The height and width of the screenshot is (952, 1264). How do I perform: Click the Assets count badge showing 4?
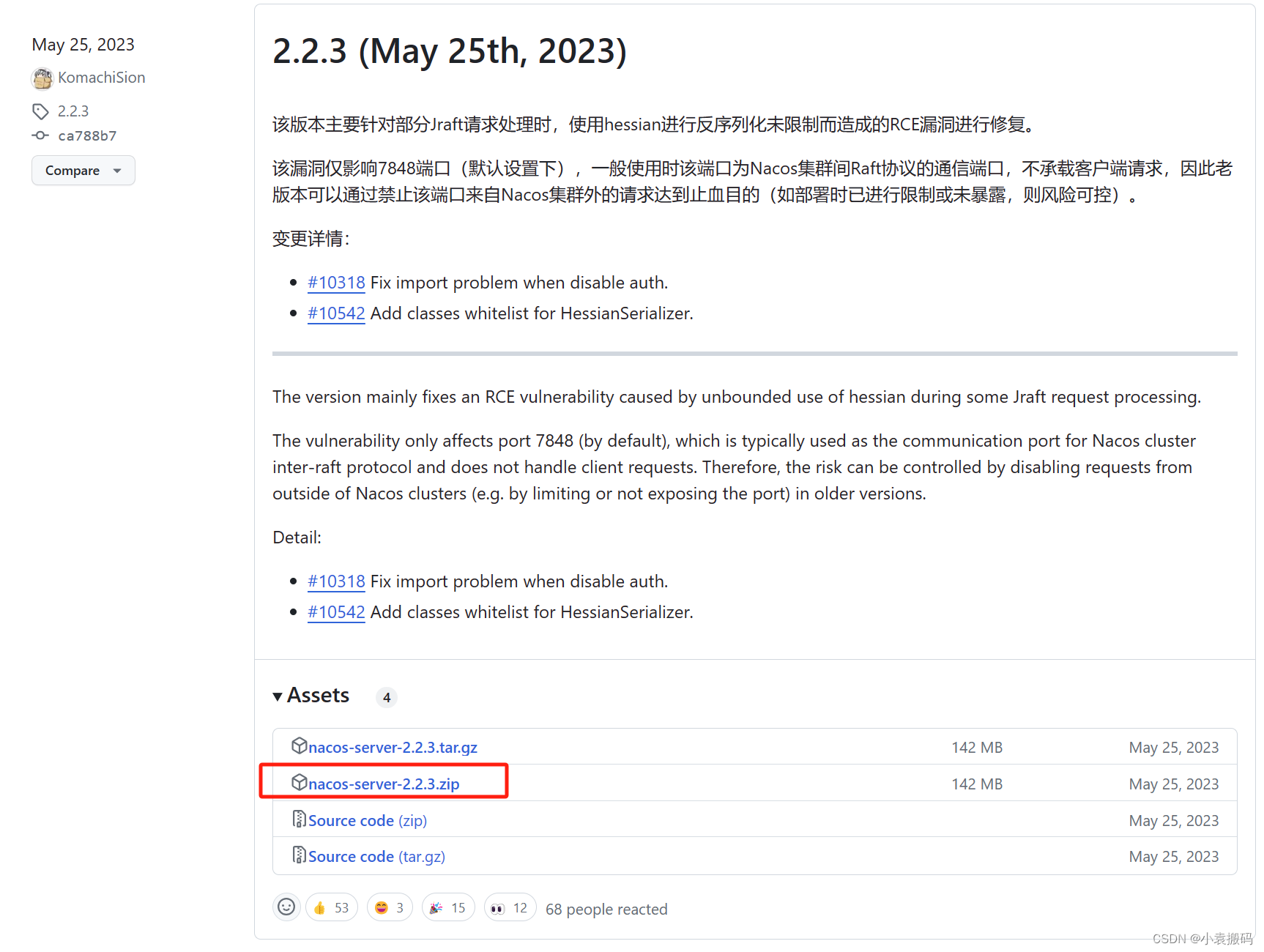point(387,697)
